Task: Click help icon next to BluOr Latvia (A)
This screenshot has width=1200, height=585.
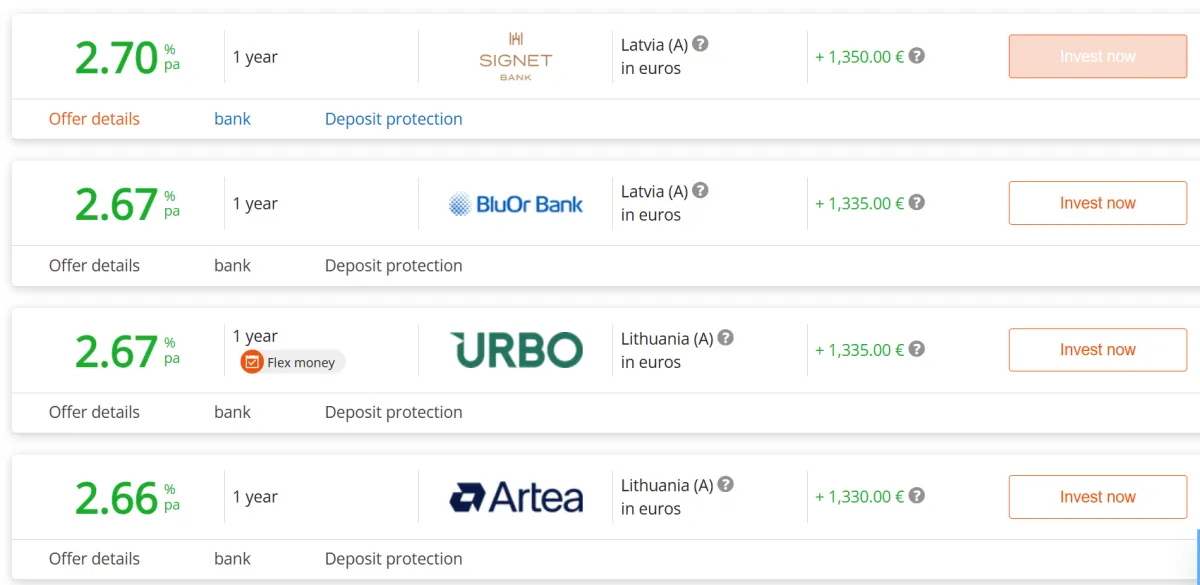Action: click(701, 190)
